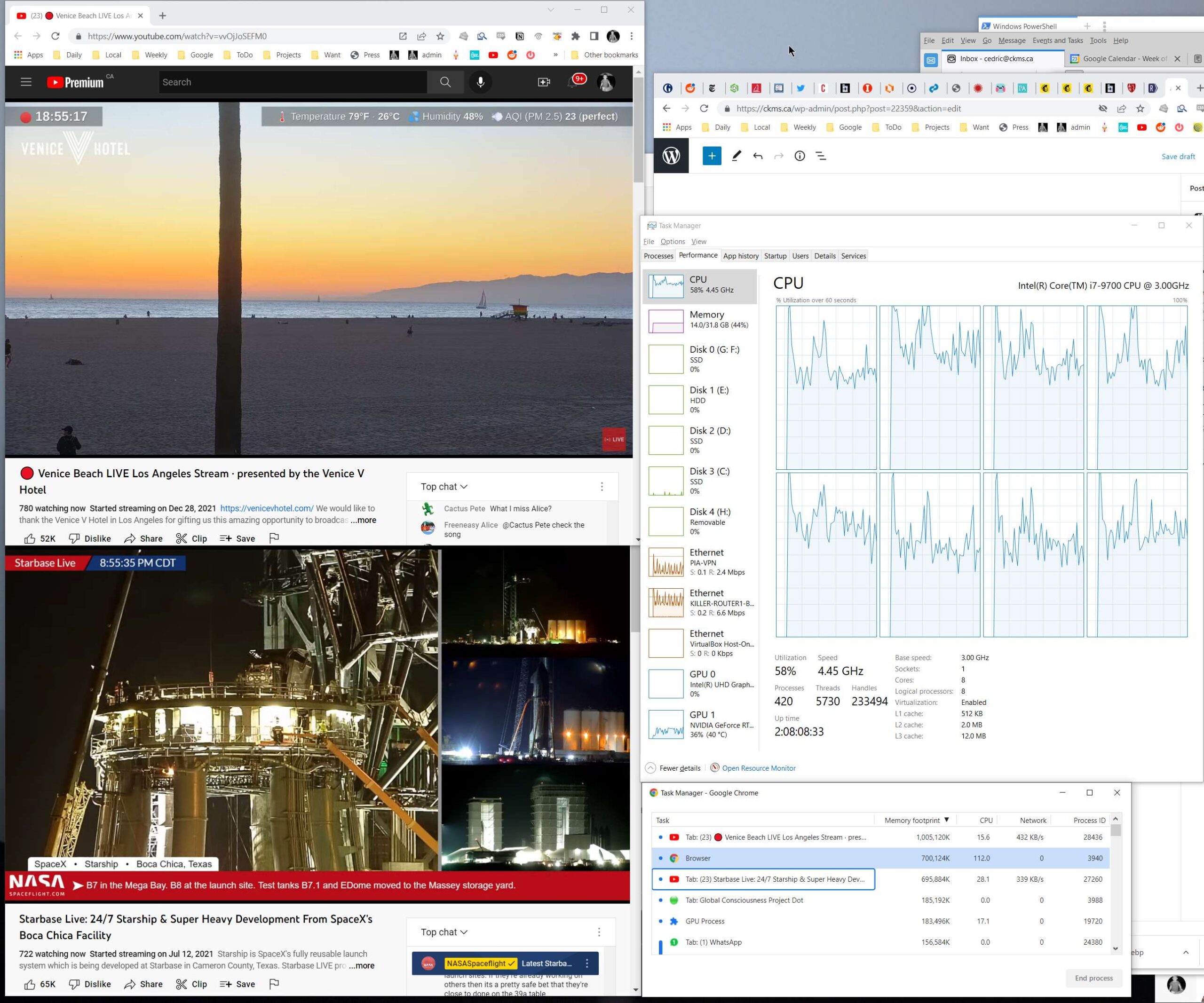This screenshot has height=1003, width=1204.
Task: Switch to Task Manager Processes tab
Action: coord(658,256)
